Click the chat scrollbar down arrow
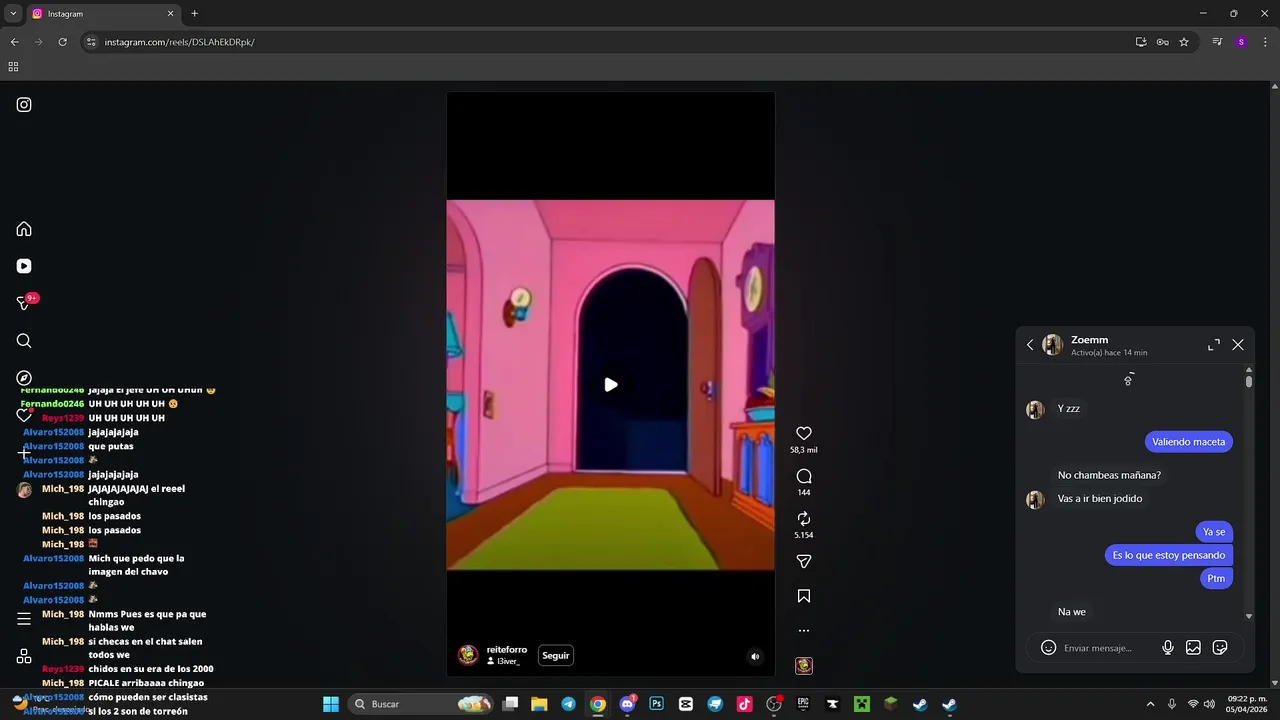This screenshot has width=1280, height=720. coord(1249,617)
